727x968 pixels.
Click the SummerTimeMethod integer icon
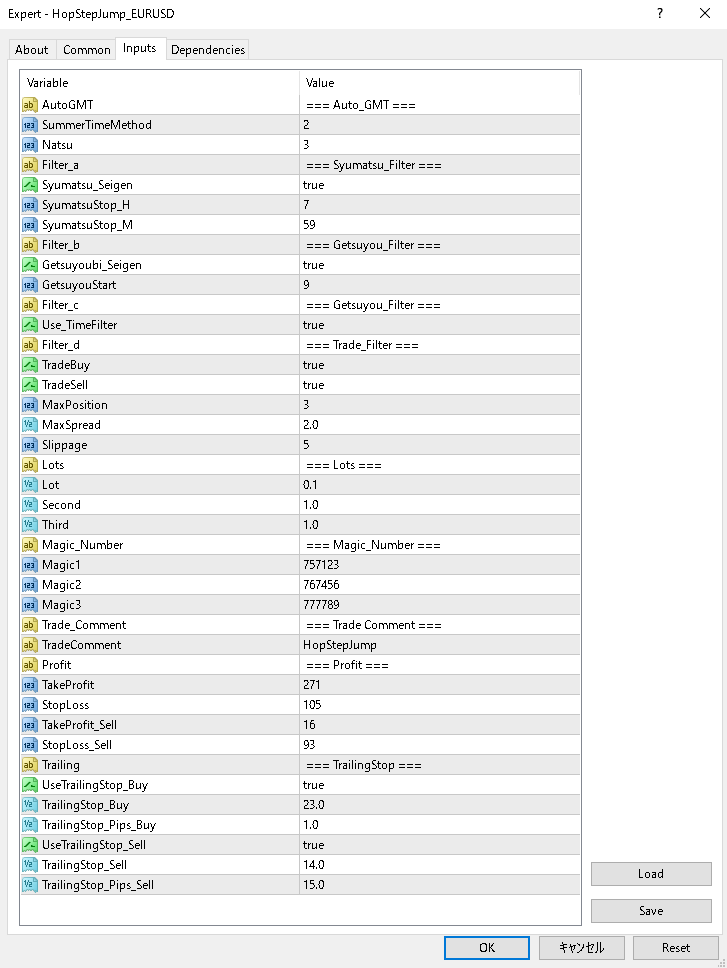tap(29, 125)
